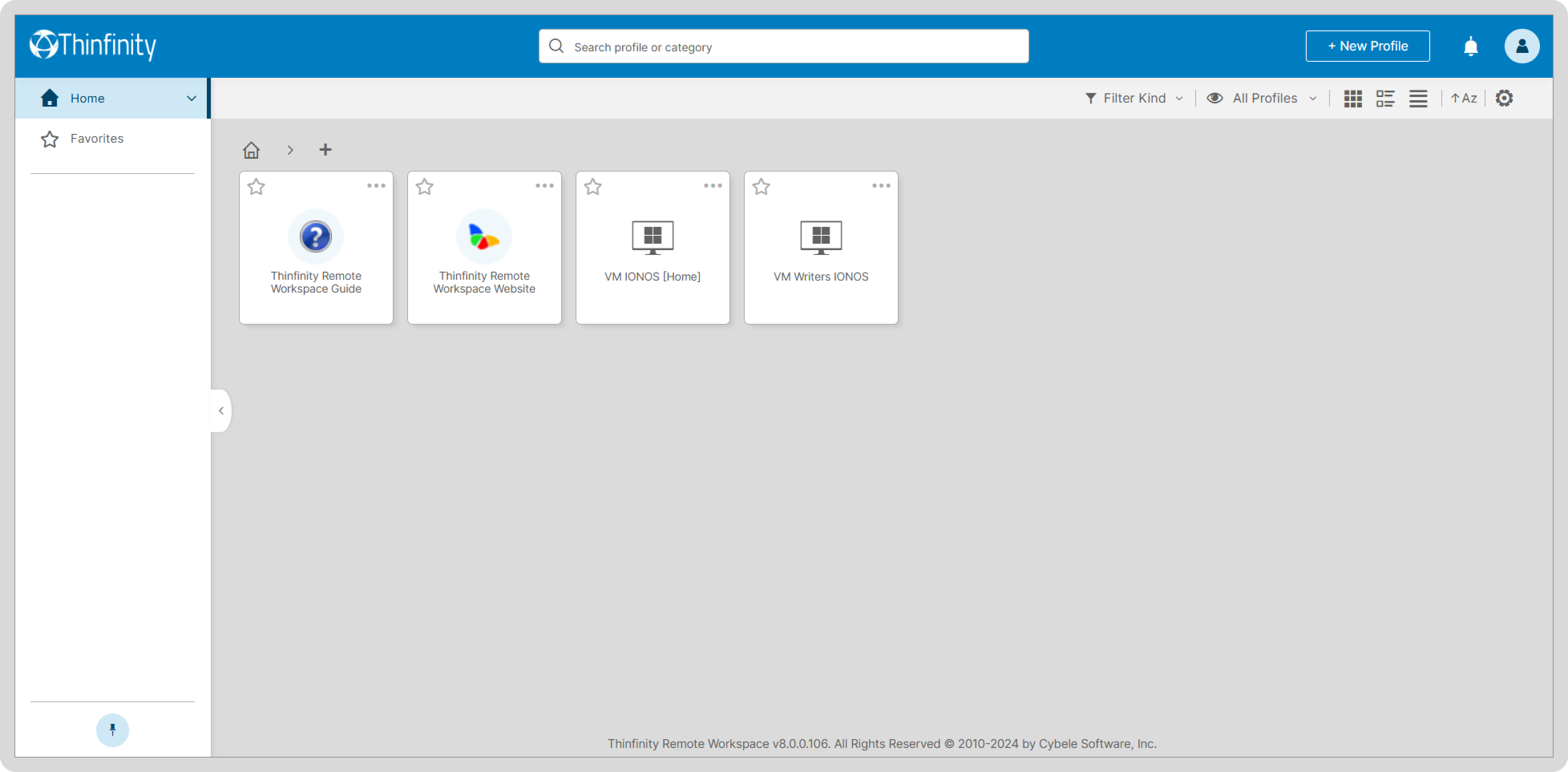Open the user account avatar menu

(x=1522, y=46)
